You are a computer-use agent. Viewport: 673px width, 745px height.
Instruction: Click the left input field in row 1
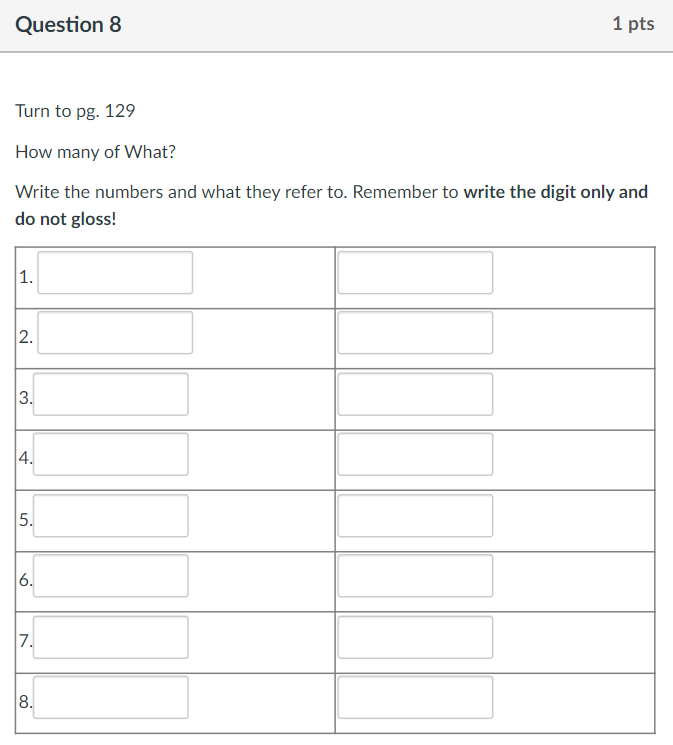(x=115, y=273)
